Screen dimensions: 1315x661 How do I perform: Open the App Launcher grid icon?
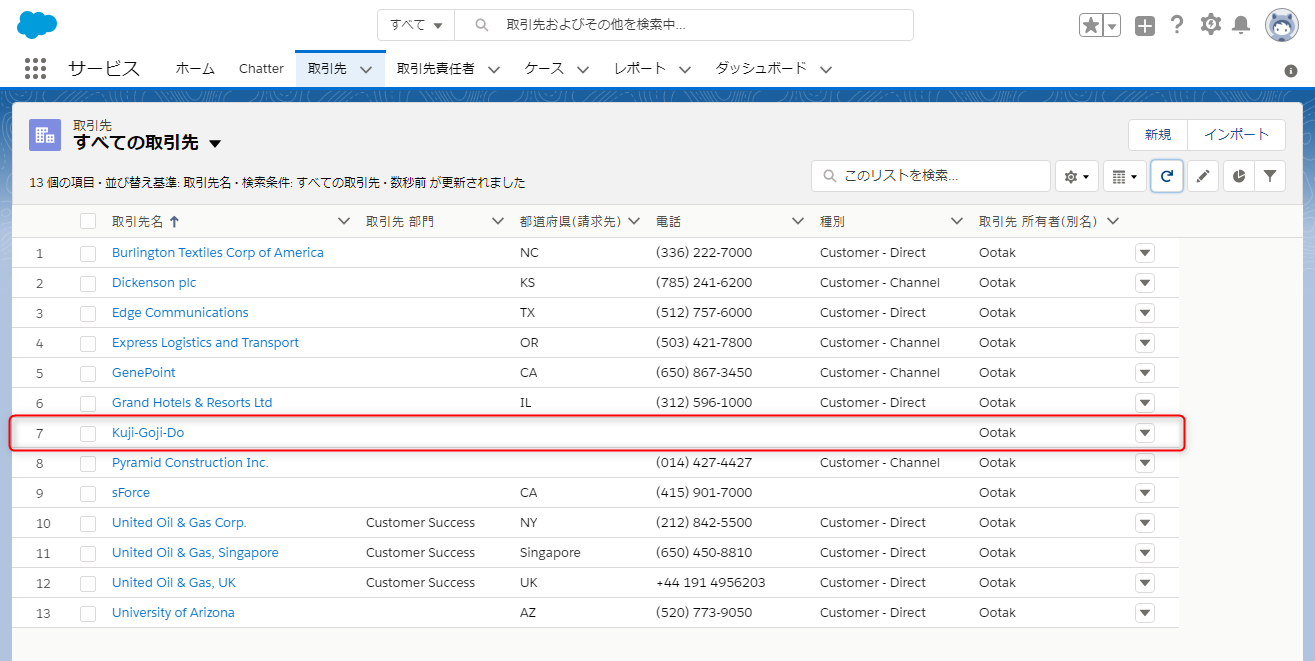pyautogui.click(x=35, y=68)
